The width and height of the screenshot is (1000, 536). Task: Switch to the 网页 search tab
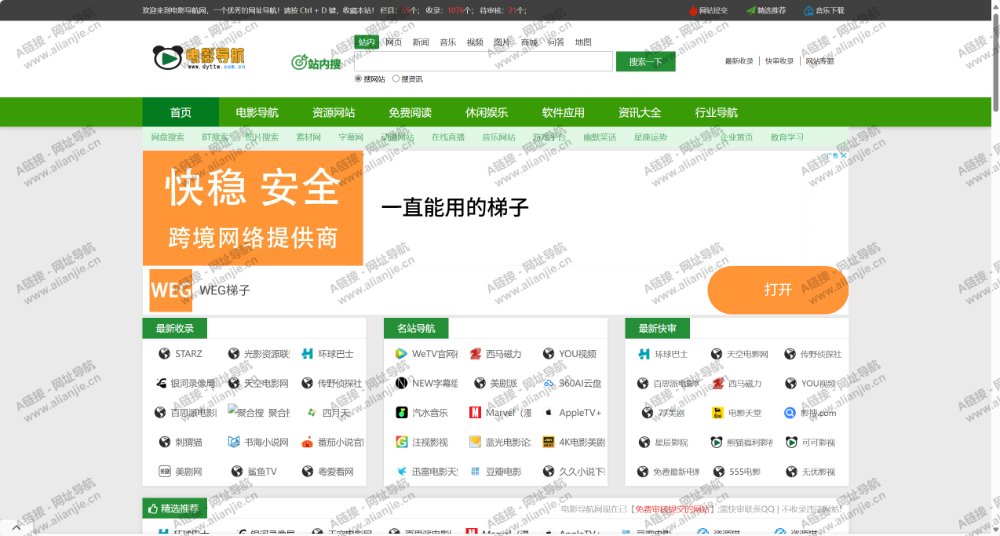coord(393,42)
